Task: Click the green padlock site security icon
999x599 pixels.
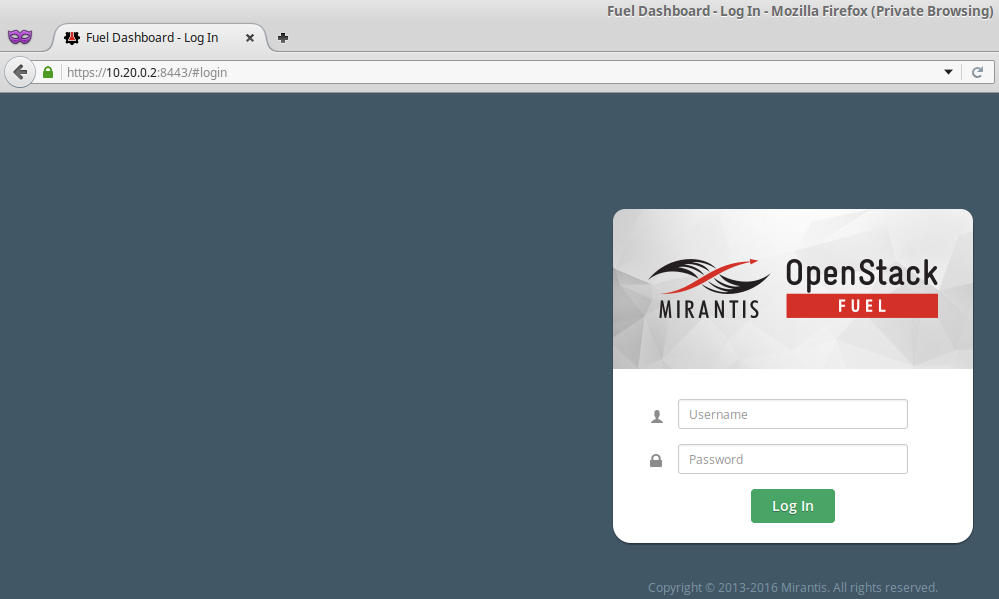Action: coord(48,72)
